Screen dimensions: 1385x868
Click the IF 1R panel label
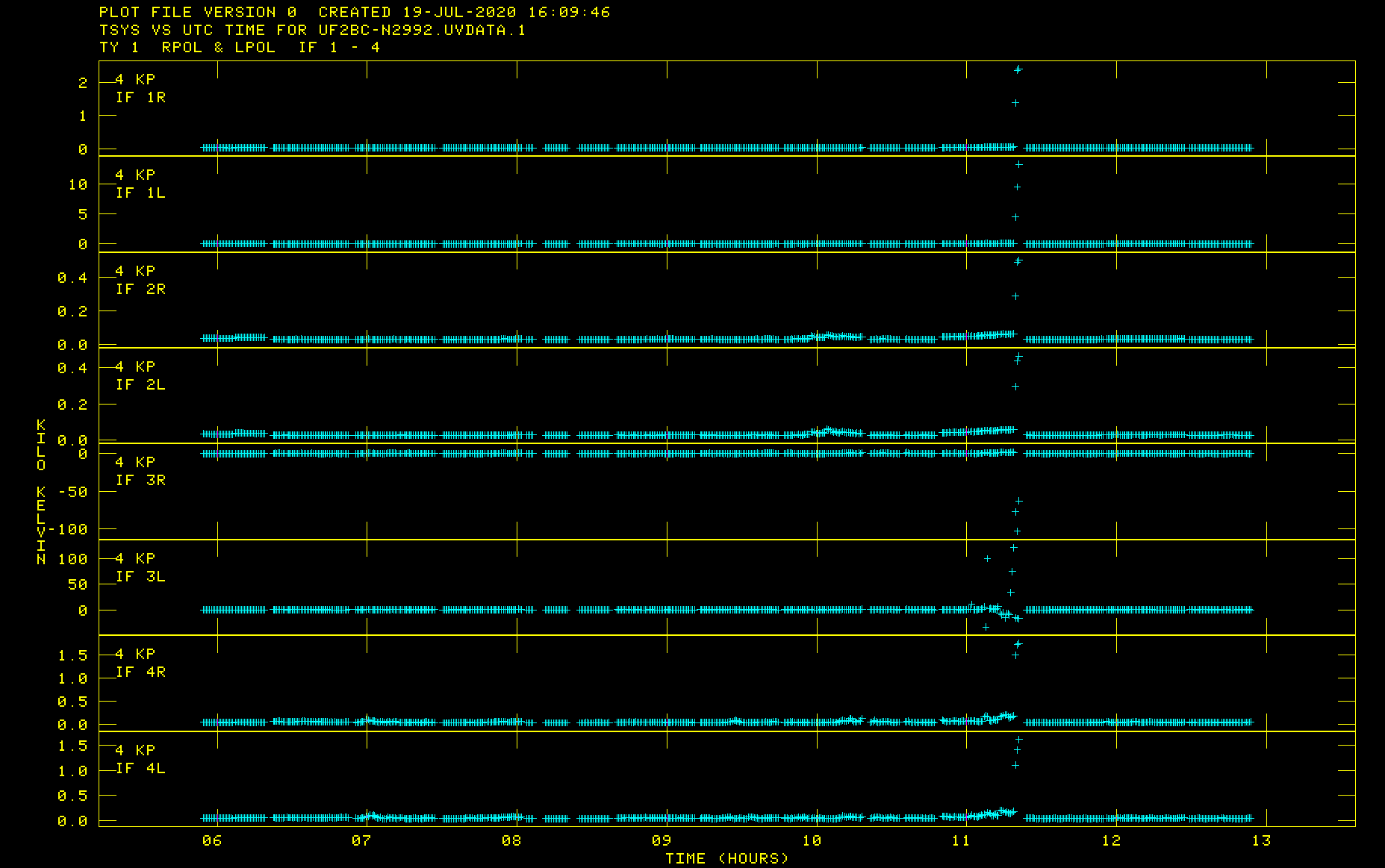pos(140,98)
